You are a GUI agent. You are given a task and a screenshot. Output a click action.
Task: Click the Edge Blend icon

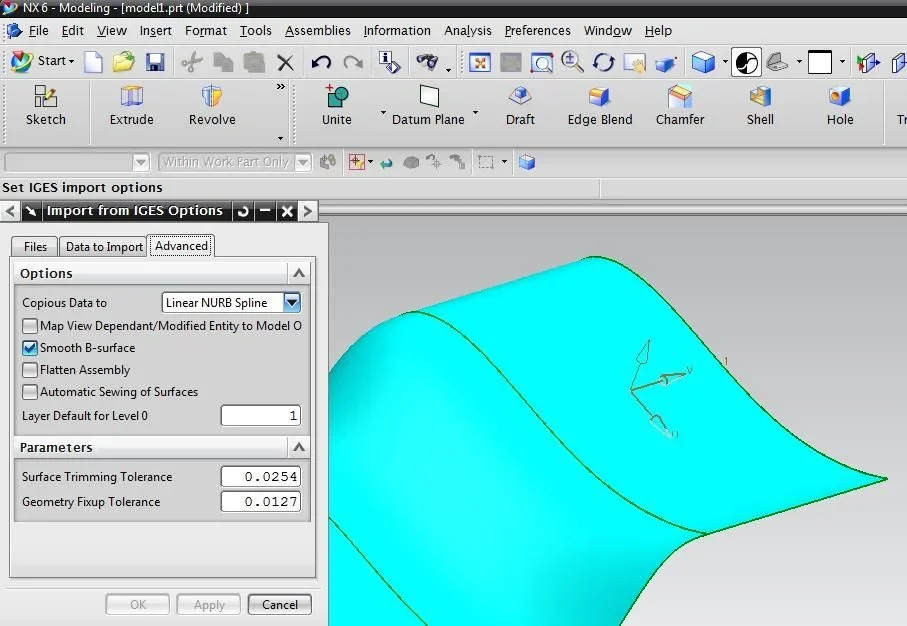599,98
